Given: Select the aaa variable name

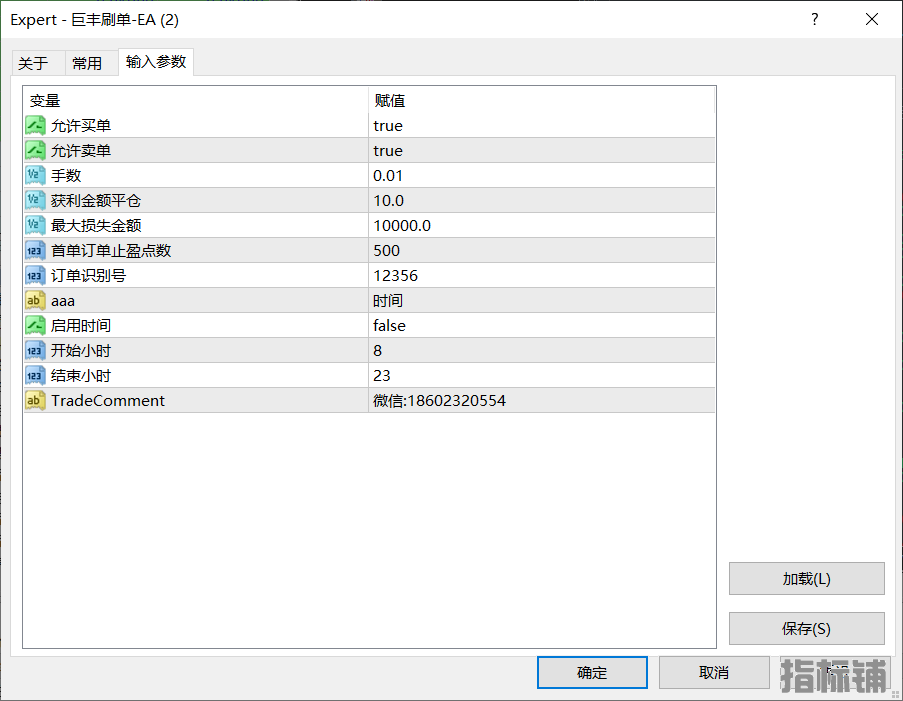Looking at the screenshot, I should [x=63, y=301].
